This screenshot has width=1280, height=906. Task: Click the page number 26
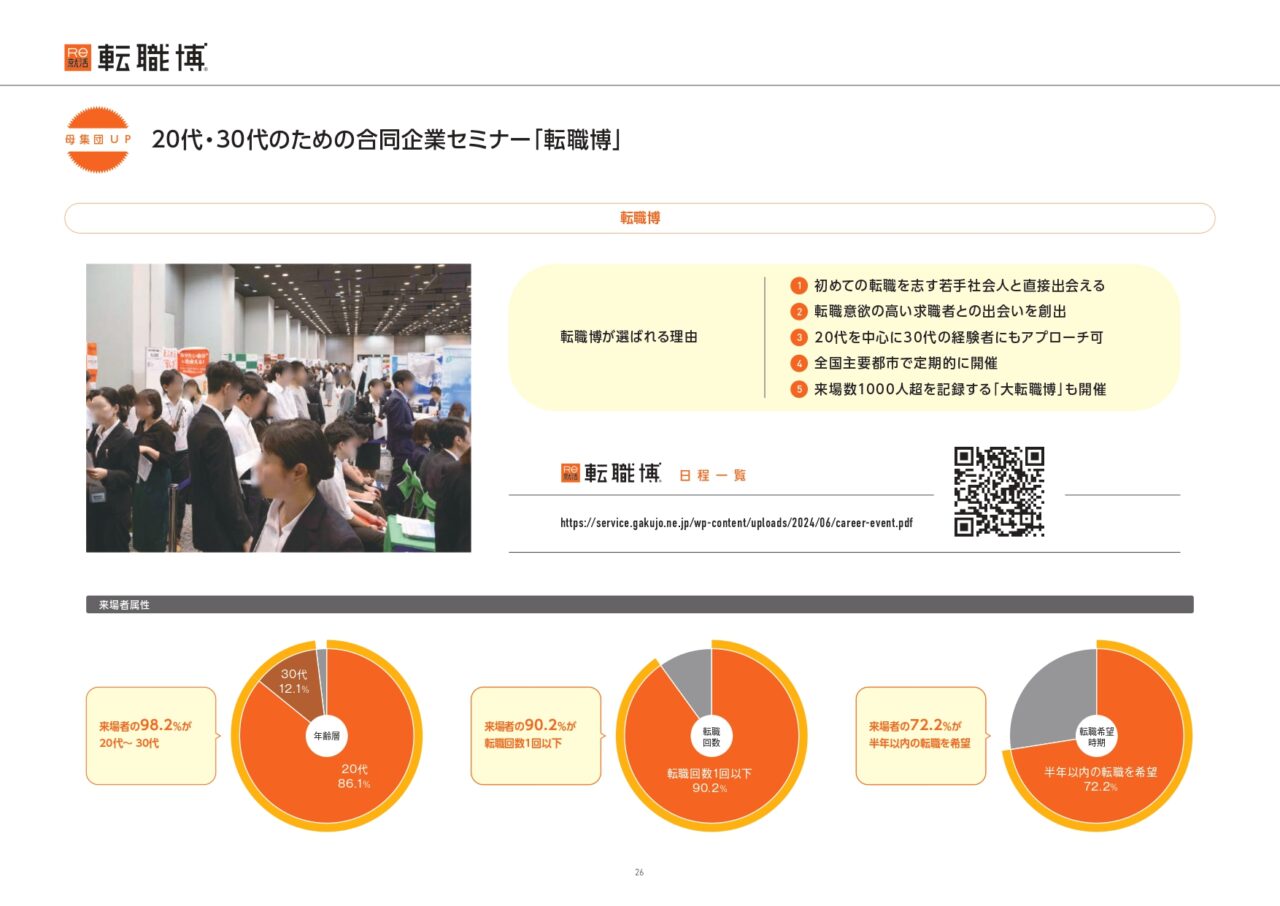click(639, 873)
